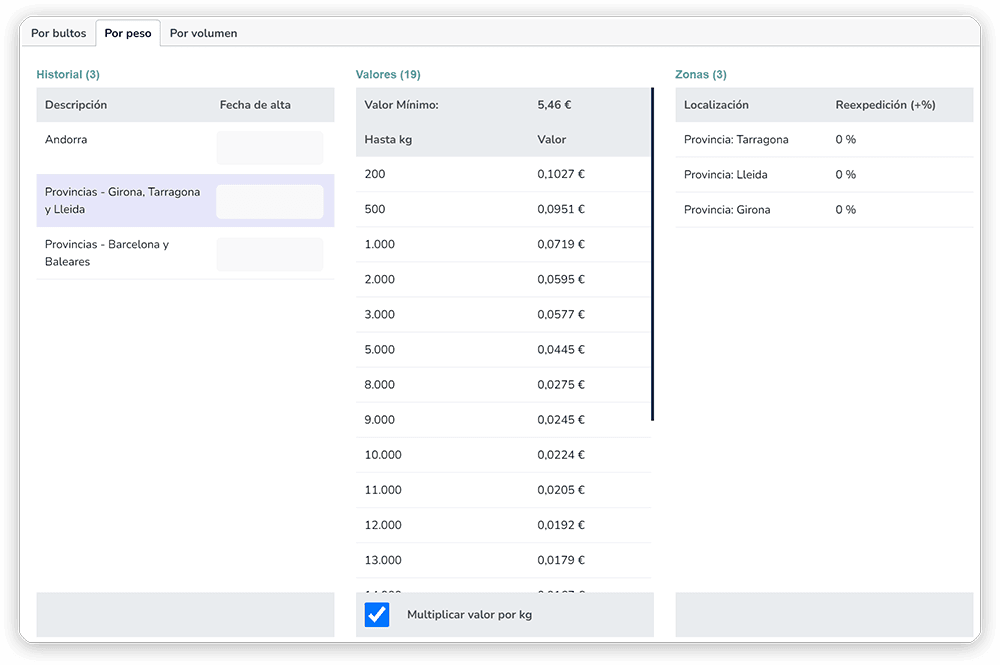Screen dimensions: 1000x665
Task: Click the date field for Girona, Tarragona row
Action: pos(270,201)
